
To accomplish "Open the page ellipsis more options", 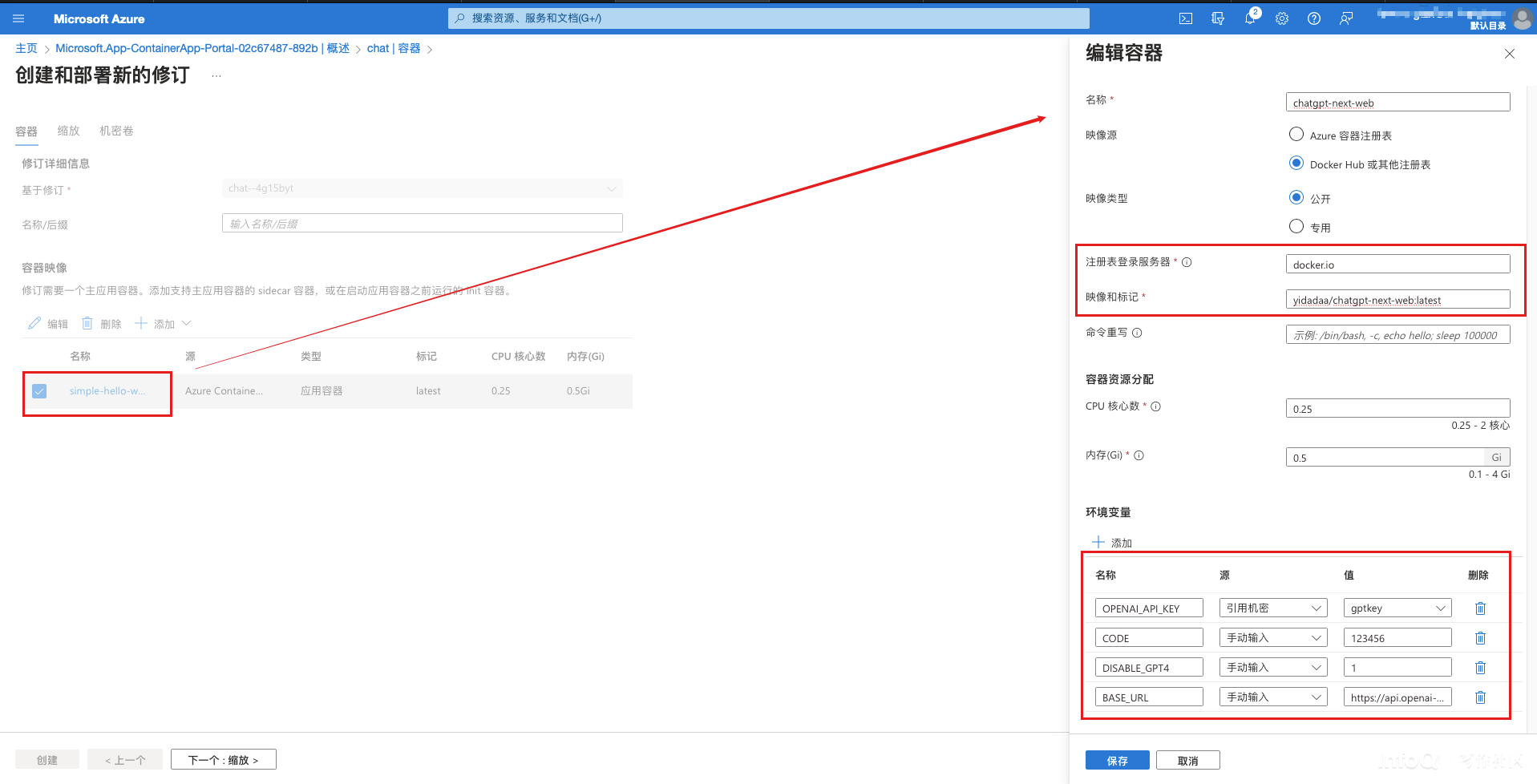I will [x=216, y=75].
